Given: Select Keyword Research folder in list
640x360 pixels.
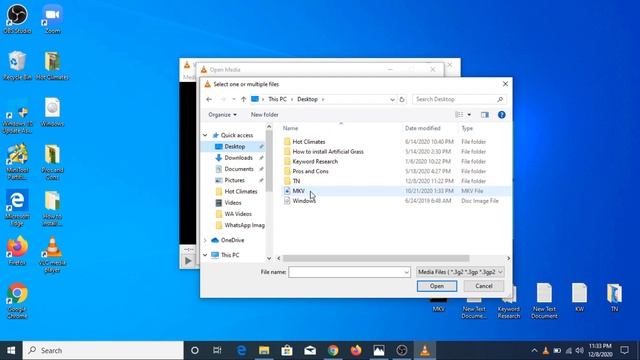Looking at the screenshot, I should click(x=396, y=161).
